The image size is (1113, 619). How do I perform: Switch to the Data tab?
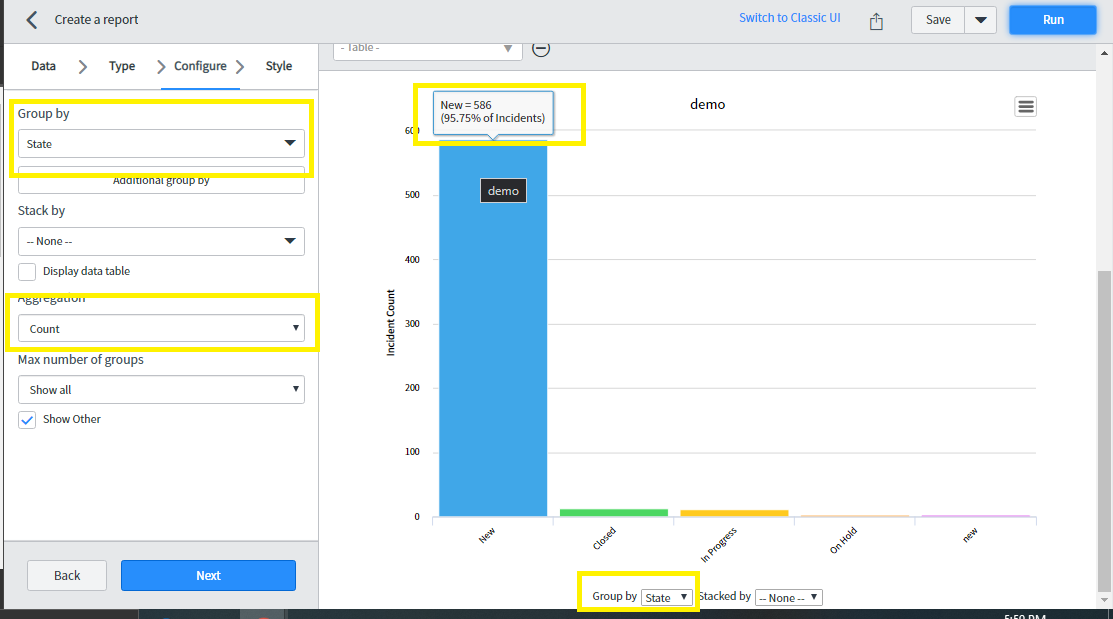click(43, 65)
